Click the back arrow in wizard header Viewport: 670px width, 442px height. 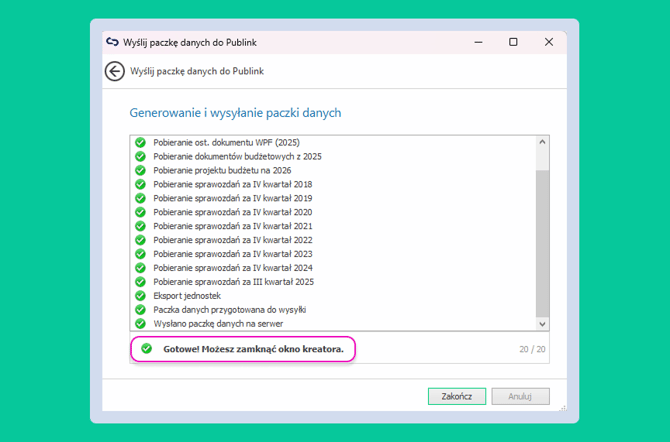point(115,71)
